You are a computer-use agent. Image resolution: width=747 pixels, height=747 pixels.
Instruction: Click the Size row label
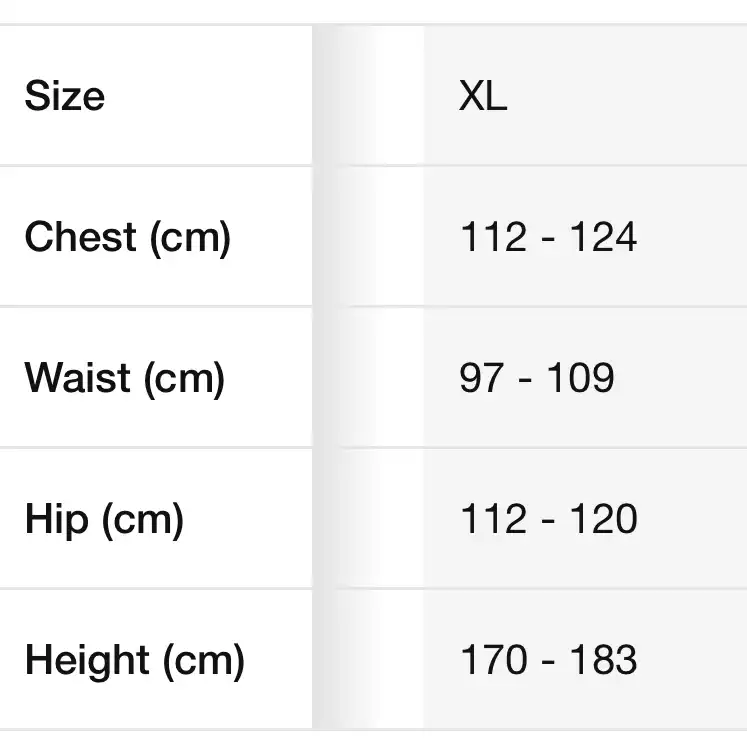click(64, 96)
